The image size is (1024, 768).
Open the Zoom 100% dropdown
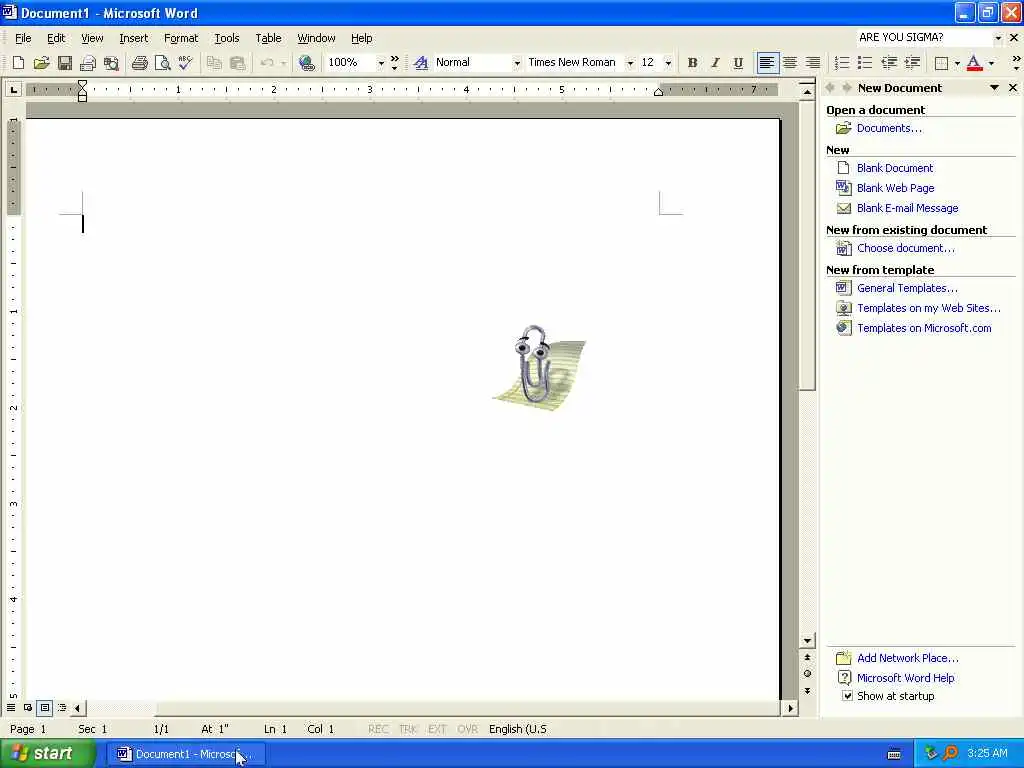pos(381,63)
